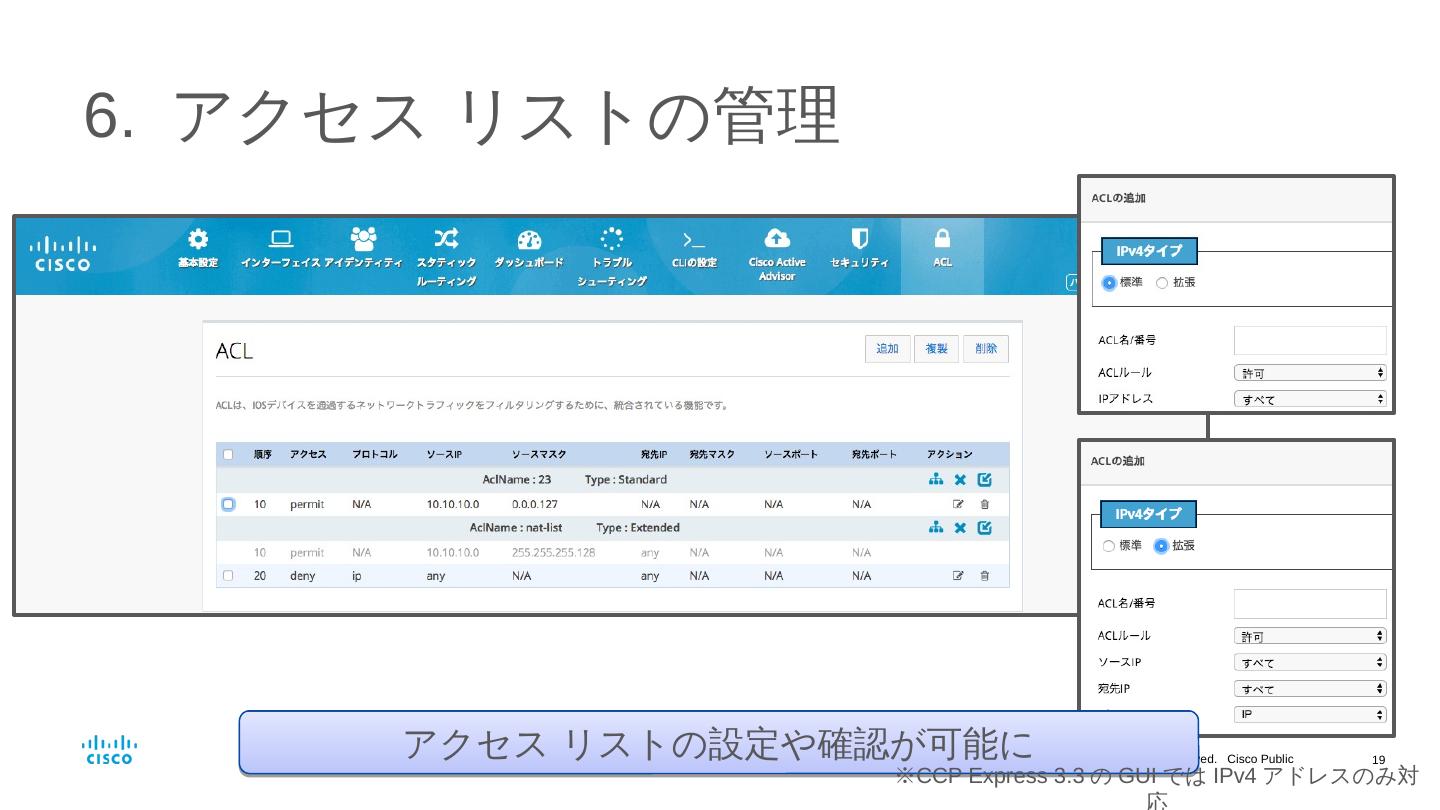Image resolution: width=1440 pixels, height=810 pixels.
Task: Go to スタティック ルーティング in the navigation bar
Action: (x=446, y=258)
